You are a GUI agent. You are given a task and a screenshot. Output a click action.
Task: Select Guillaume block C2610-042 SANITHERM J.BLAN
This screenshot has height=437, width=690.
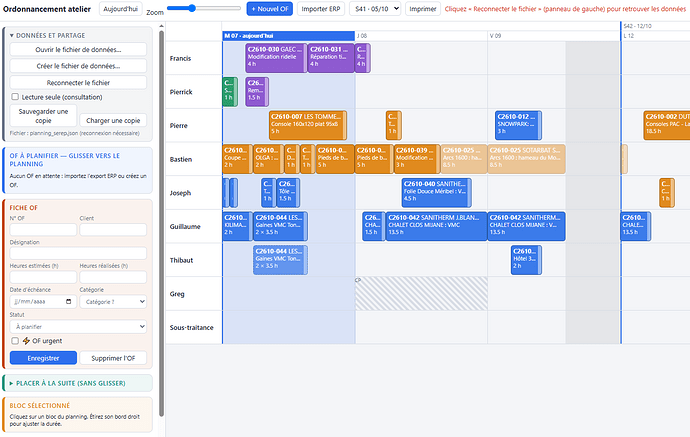pyautogui.click(x=436, y=226)
